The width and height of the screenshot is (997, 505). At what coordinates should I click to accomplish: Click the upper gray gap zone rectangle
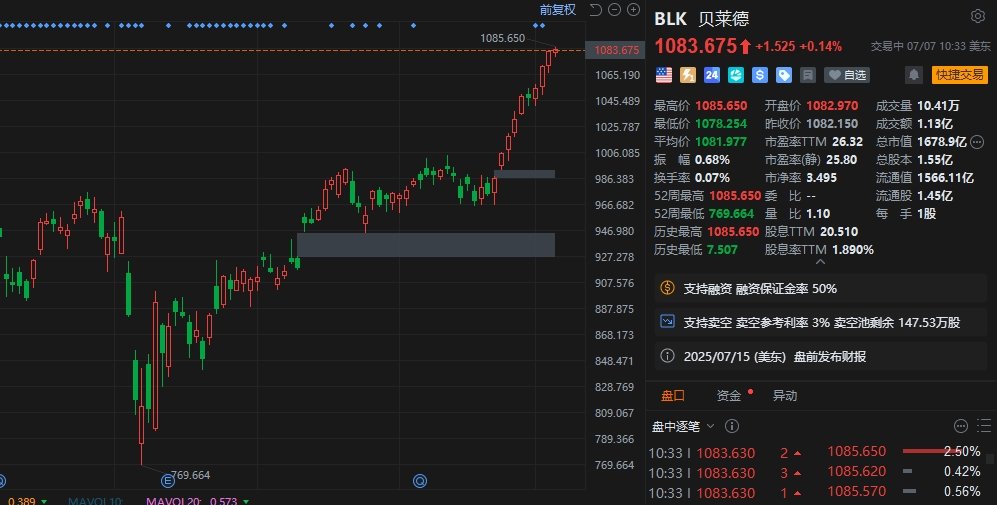tap(525, 174)
